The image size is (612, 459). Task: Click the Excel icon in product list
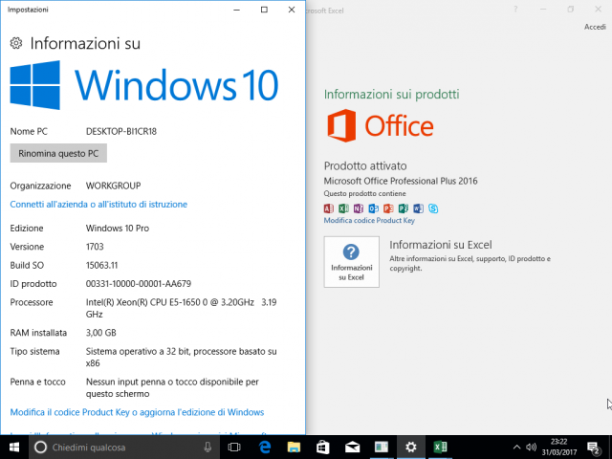pyautogui.click(x=343, y=208)
